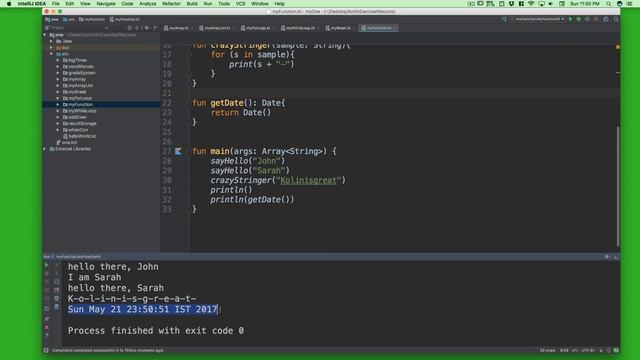Screen dimensions: 640x360
Task: Collapse the src folder
Action: 51,54
